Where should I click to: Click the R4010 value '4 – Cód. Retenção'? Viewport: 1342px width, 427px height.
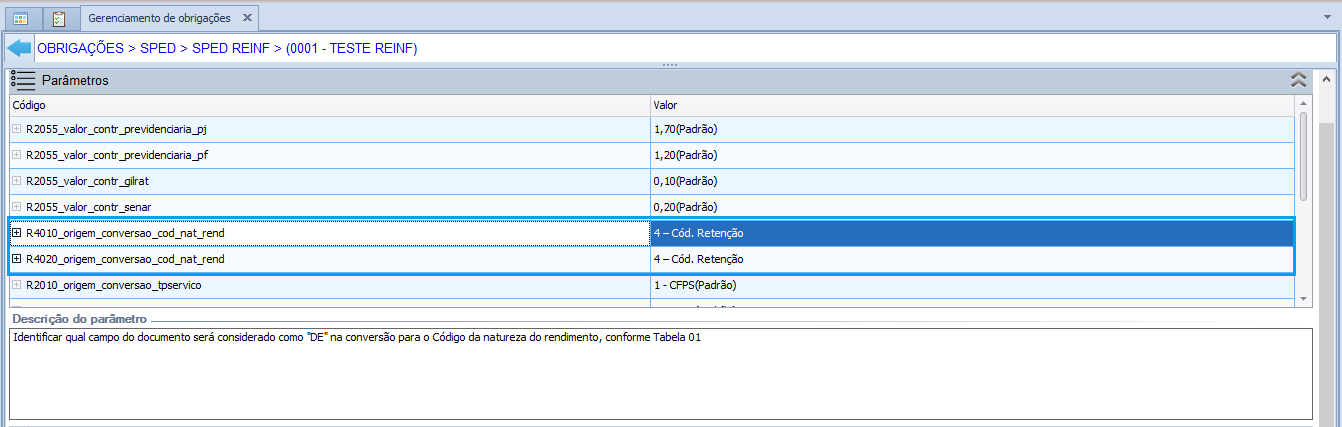click(x=698, y=233)
